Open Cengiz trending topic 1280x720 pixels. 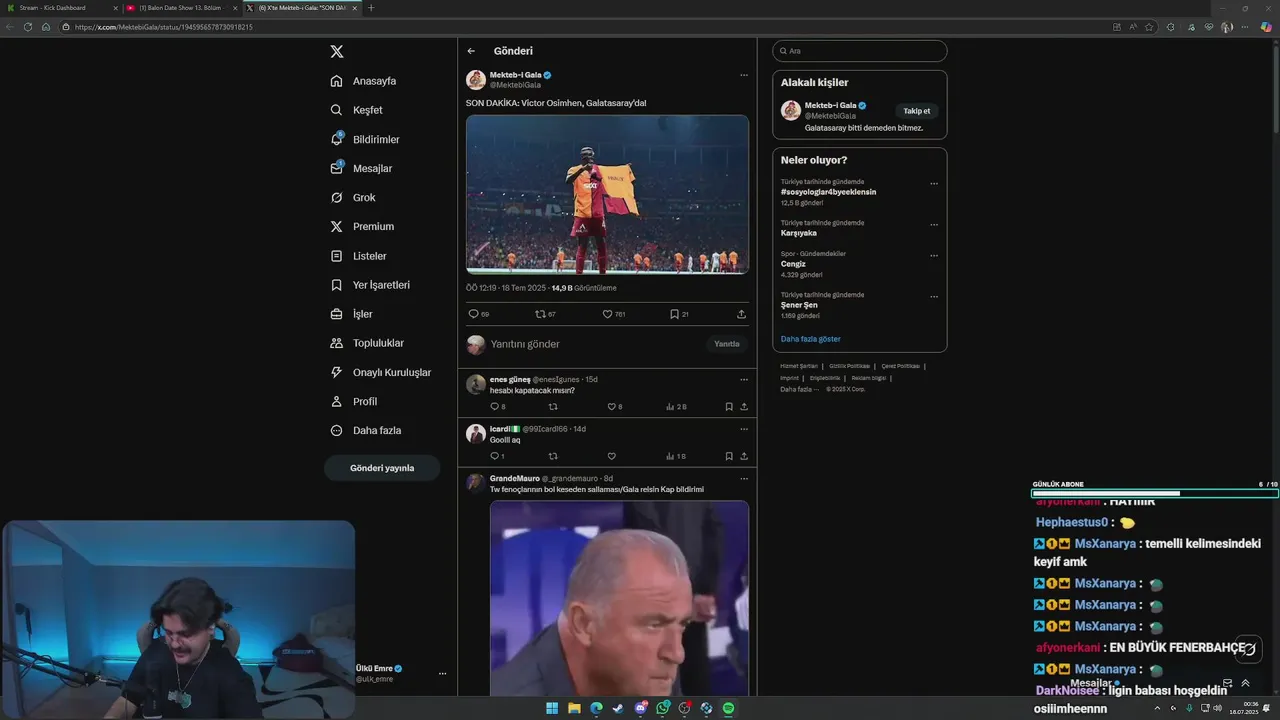coord(793,264)
